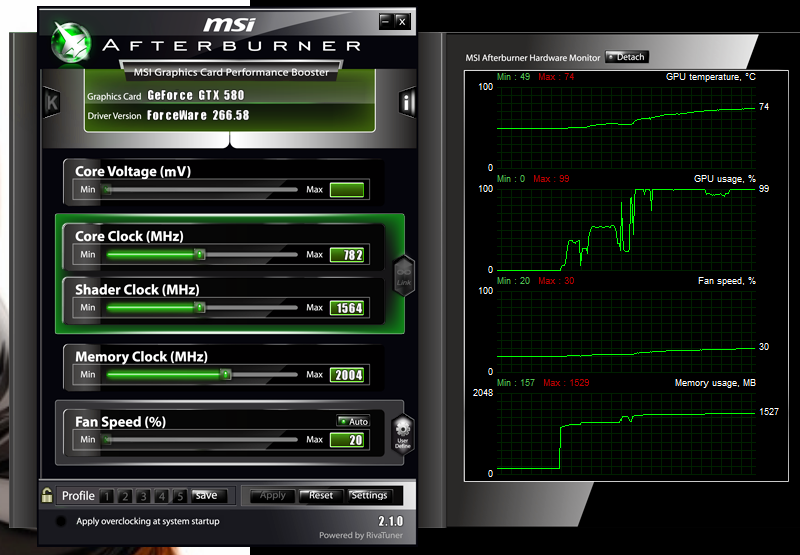Detach the Hardware Monitor panel
The width and height of the screenshot is (800, 555).
(x=627, y=57)
